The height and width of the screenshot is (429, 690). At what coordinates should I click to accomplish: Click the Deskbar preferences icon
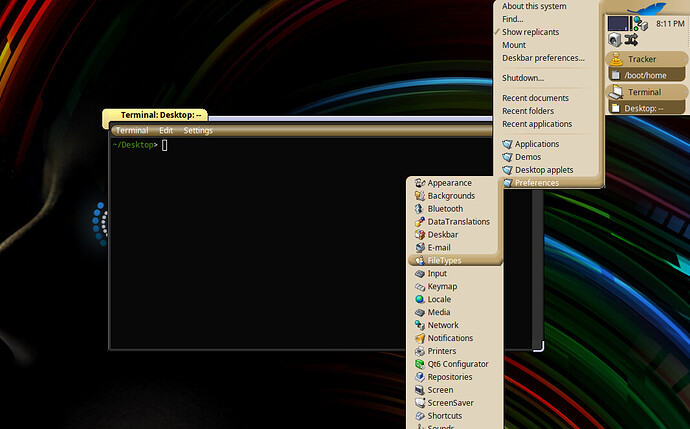click(x=420, y=235)
